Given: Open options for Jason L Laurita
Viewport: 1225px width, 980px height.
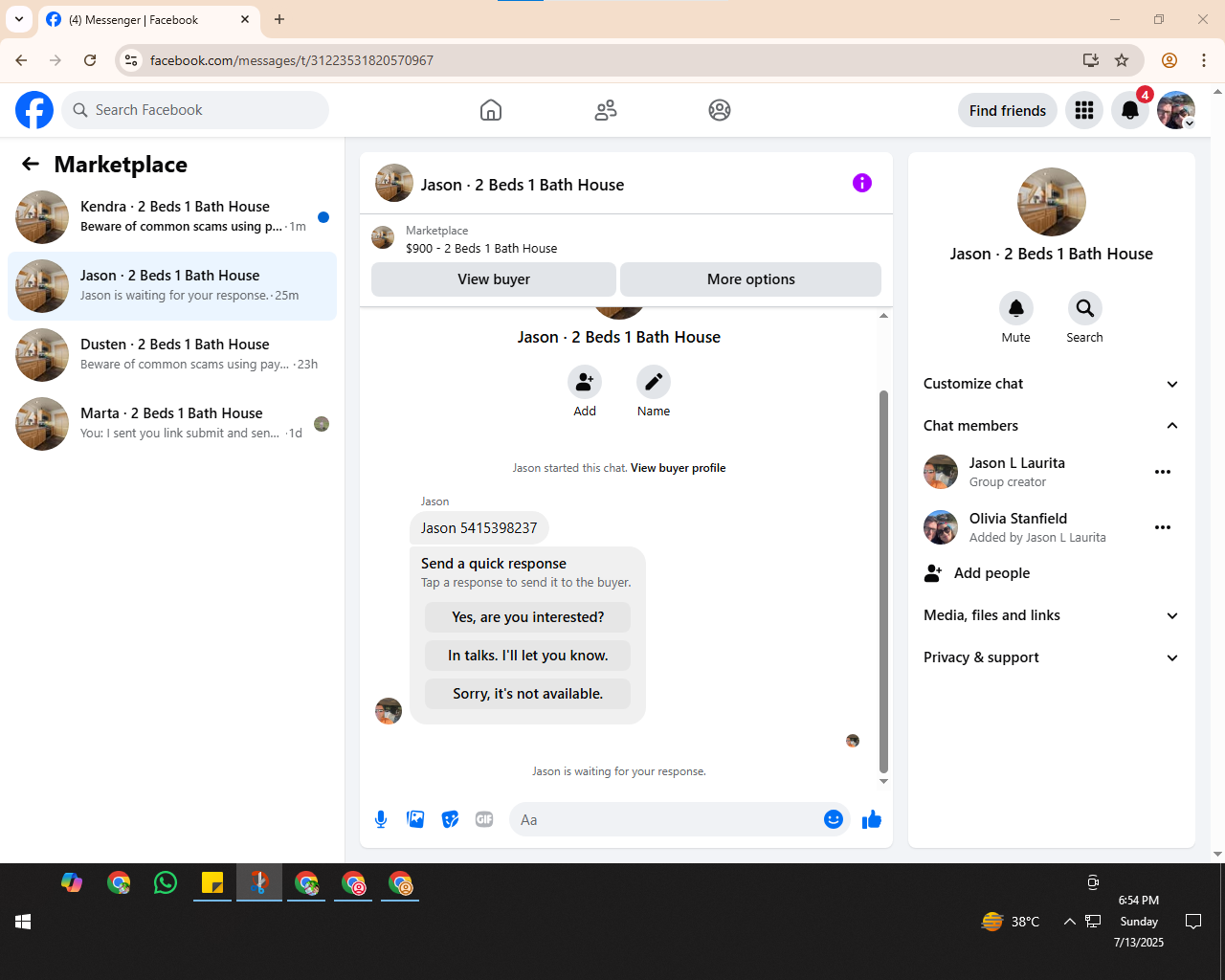Looking at the screenshot, I should (x=1163, y=472).
